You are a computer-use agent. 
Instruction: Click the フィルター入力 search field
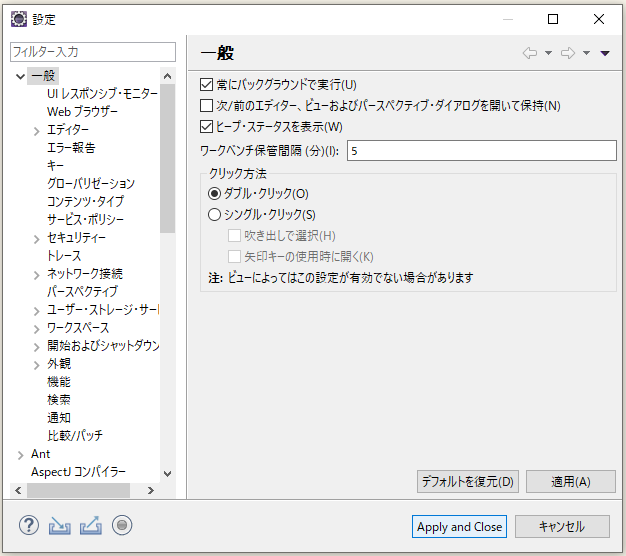tap(93, 52)
